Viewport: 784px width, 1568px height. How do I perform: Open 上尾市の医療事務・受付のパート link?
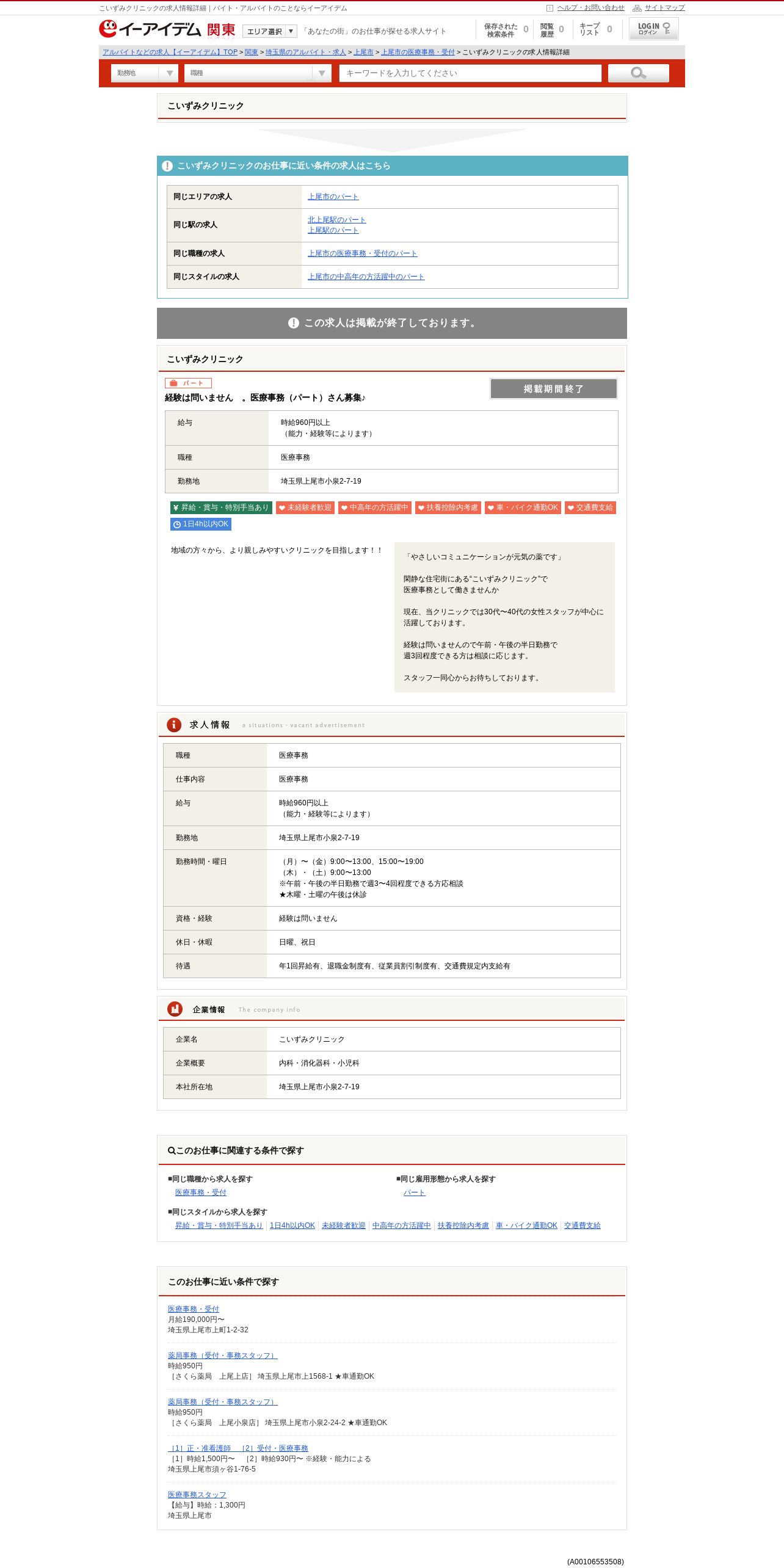pos(362,253)
